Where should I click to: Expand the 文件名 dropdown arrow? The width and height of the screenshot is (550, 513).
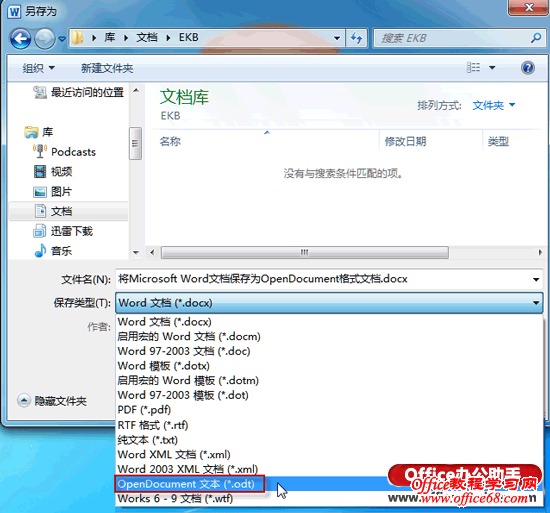[x=536, y=279]
